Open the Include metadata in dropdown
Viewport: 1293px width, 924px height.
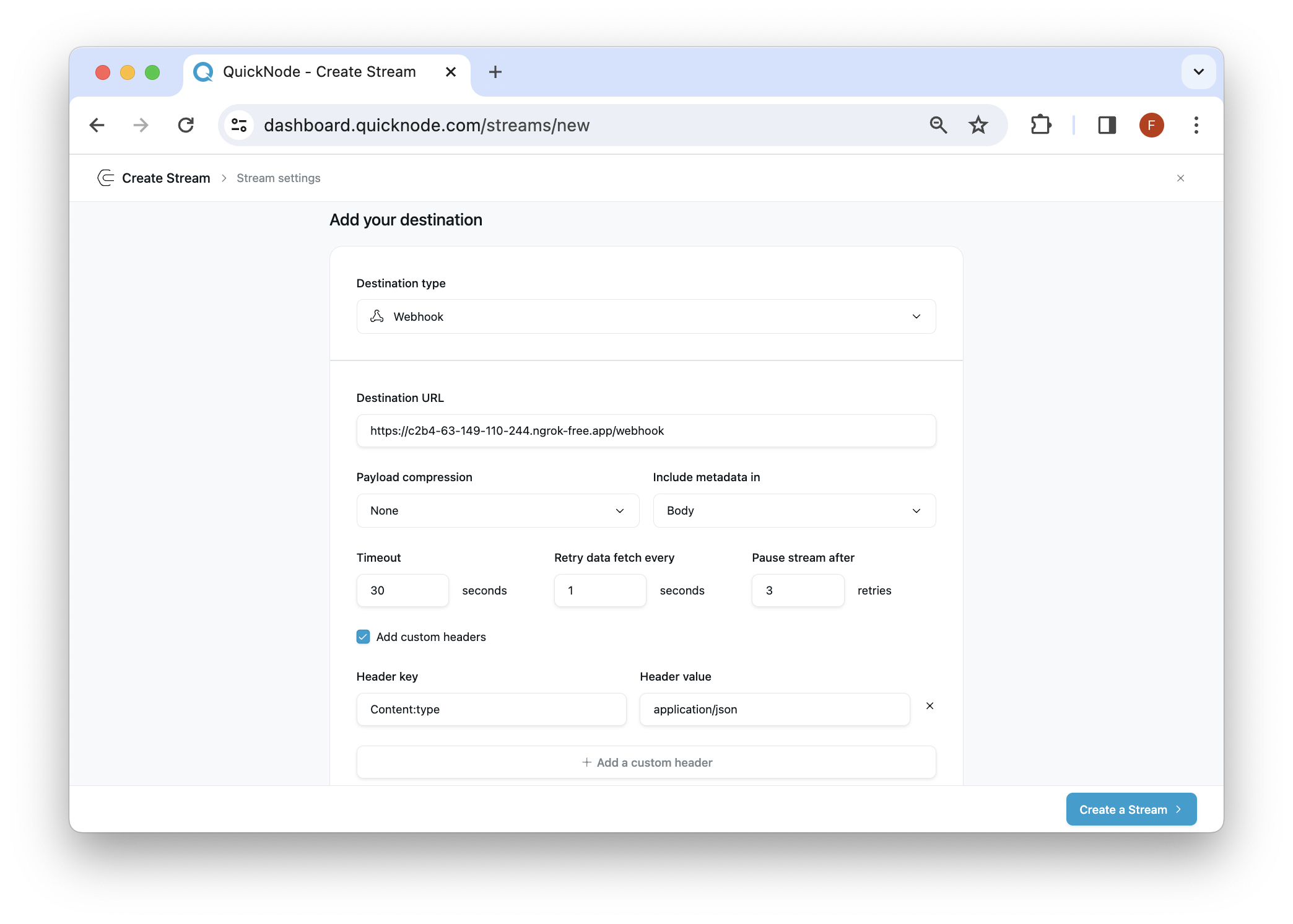[794, 510]
